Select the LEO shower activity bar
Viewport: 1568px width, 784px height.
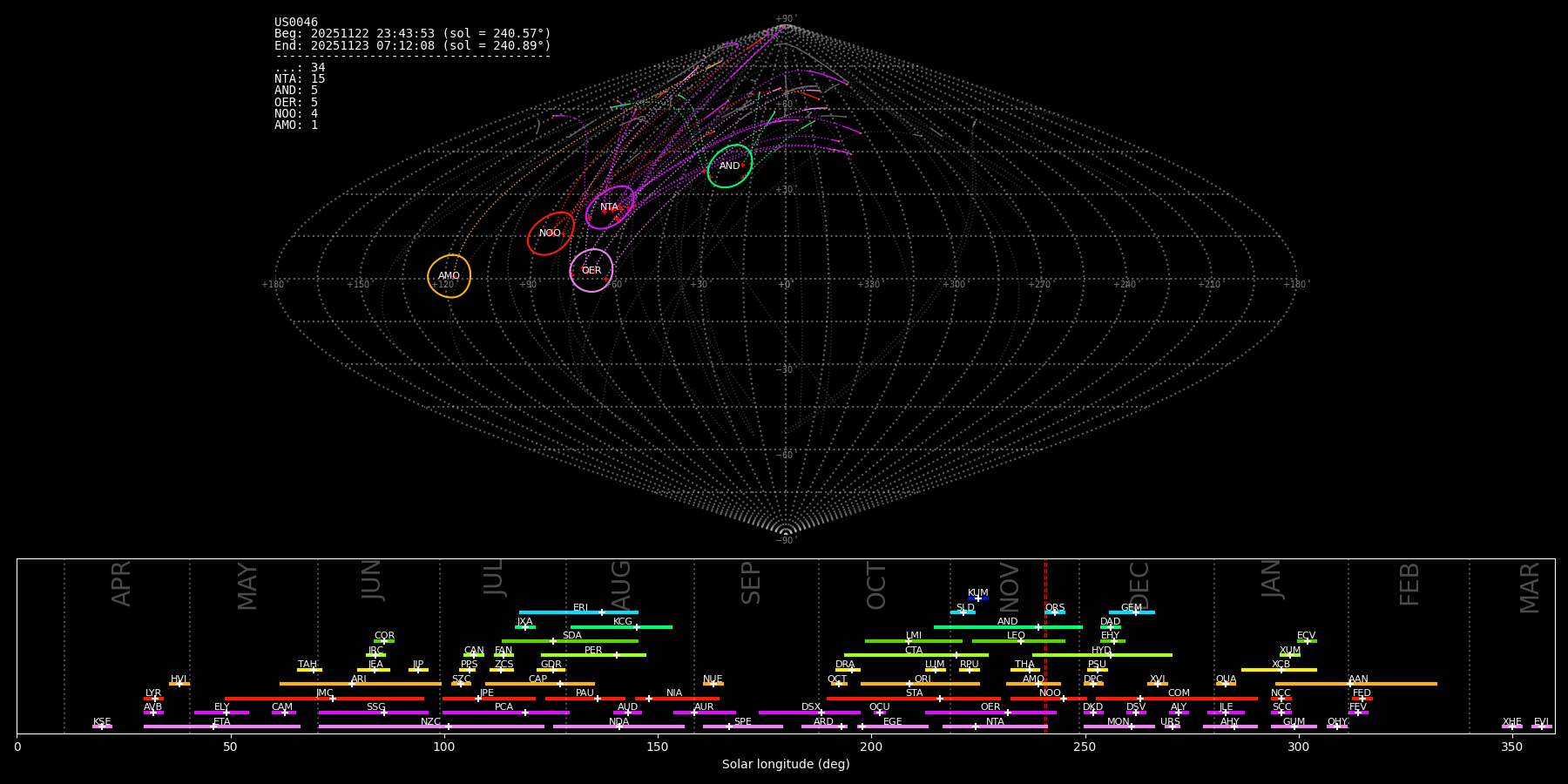pyautogui.click(x=1017, y=641)
